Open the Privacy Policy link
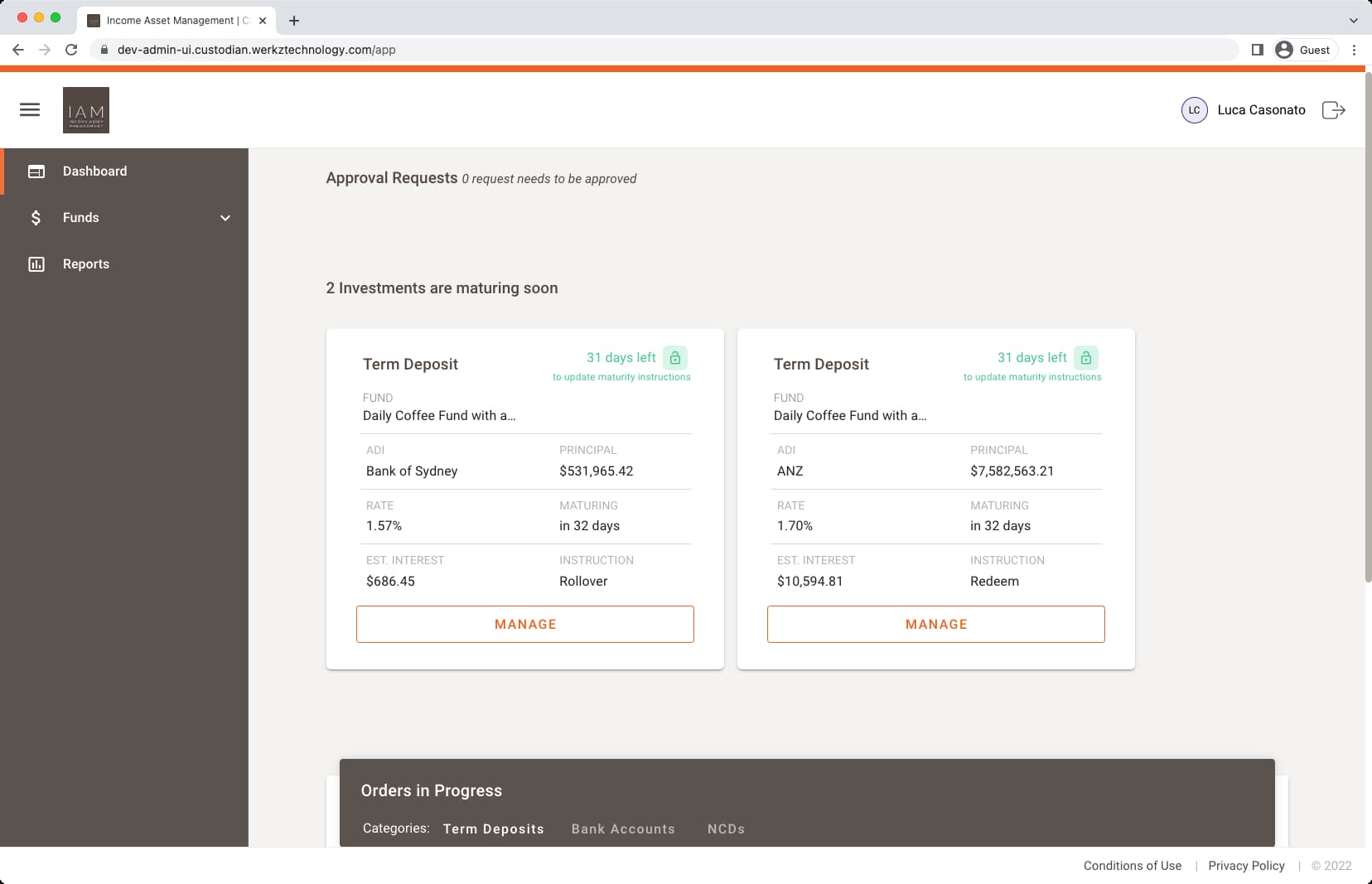The image size is (1372, 884). point(1247,866)
